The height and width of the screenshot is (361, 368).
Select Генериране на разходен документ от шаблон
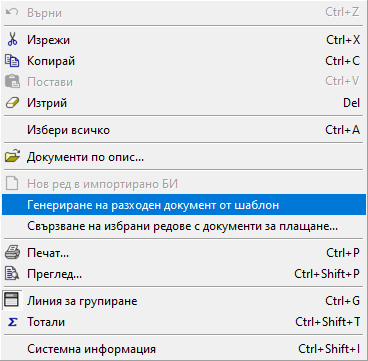(x=184, y=205)
